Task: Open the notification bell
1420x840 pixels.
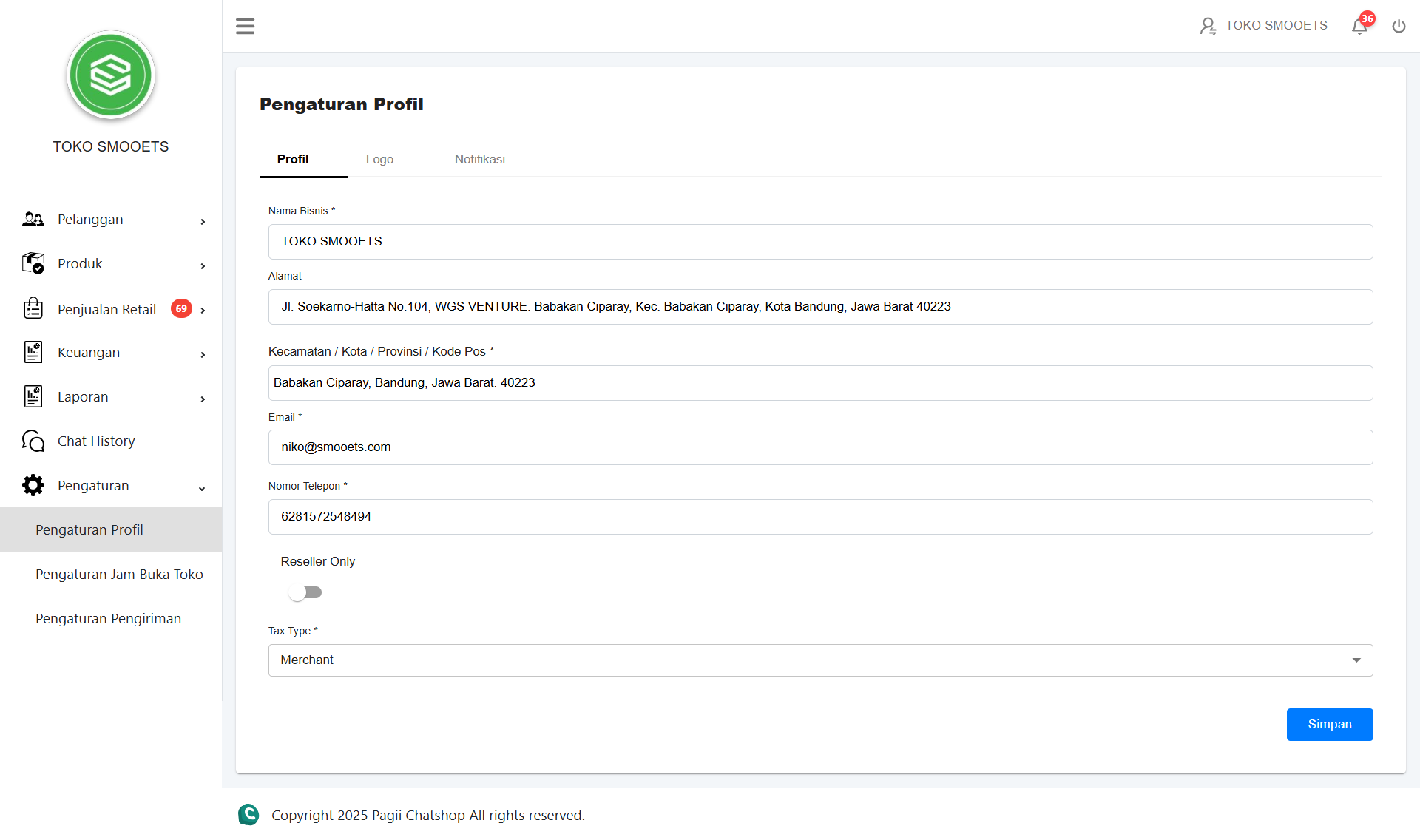Action: tap(1359, 27)
